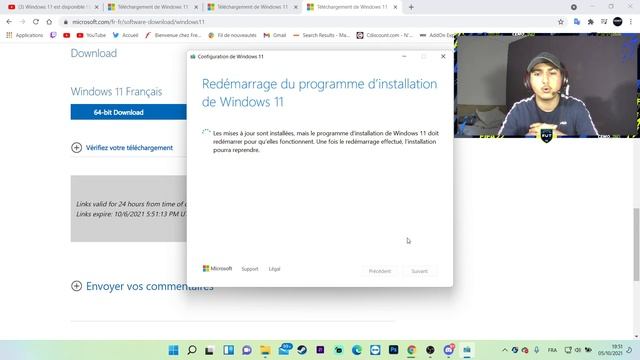Open File Explorer from taskbar
Image resolution: width=640 pixels, height=360 pixels.
click(265, 350)
